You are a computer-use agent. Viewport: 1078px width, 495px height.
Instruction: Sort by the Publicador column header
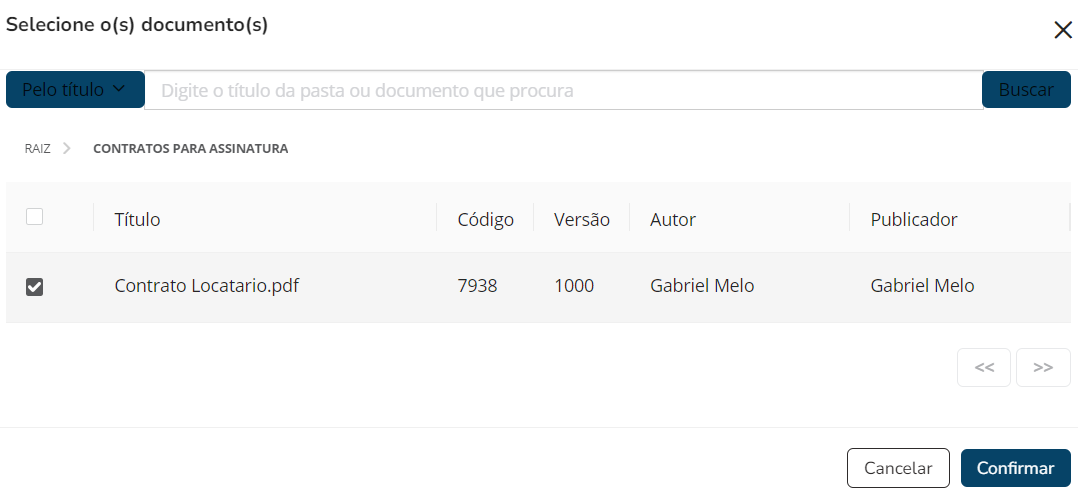[x=914, y=219]
